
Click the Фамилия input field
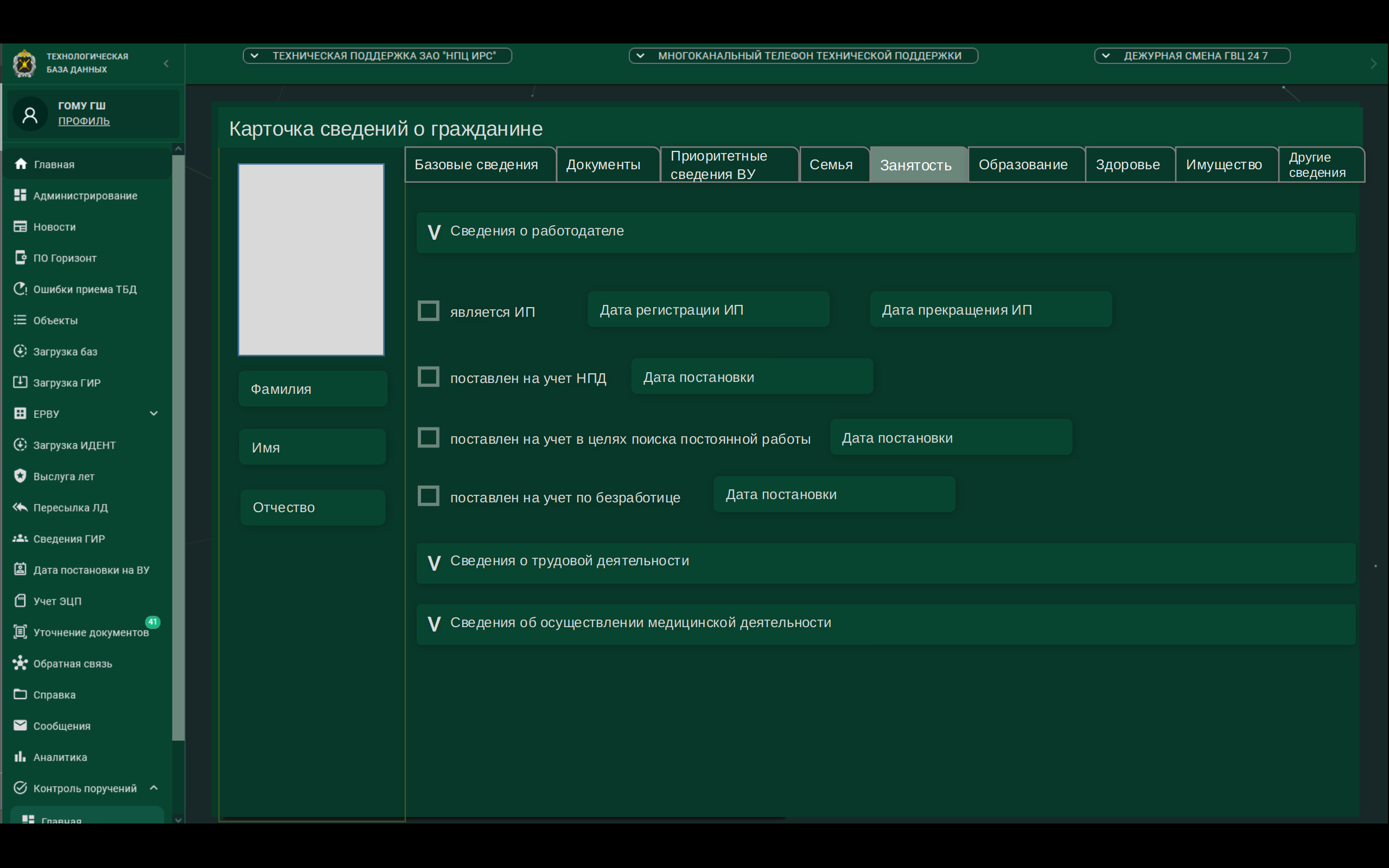(x=313, y=389)
